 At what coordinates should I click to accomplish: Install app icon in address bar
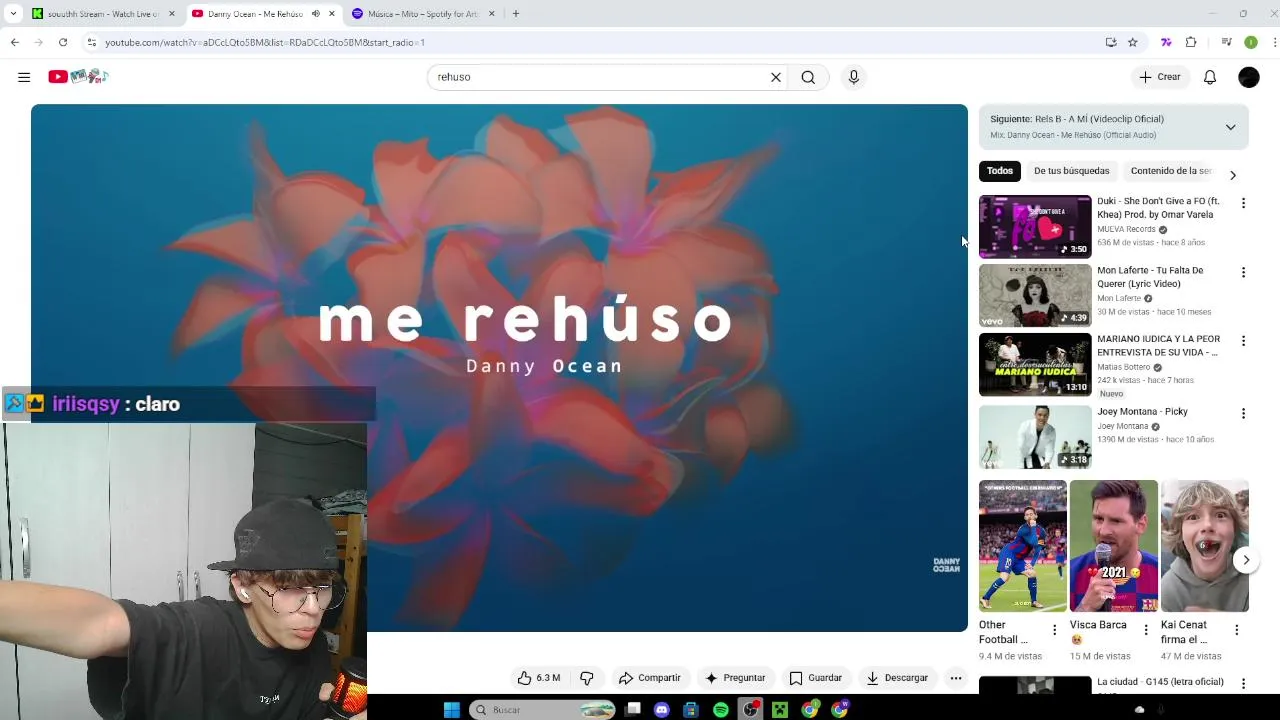[x=1111, y=42]
